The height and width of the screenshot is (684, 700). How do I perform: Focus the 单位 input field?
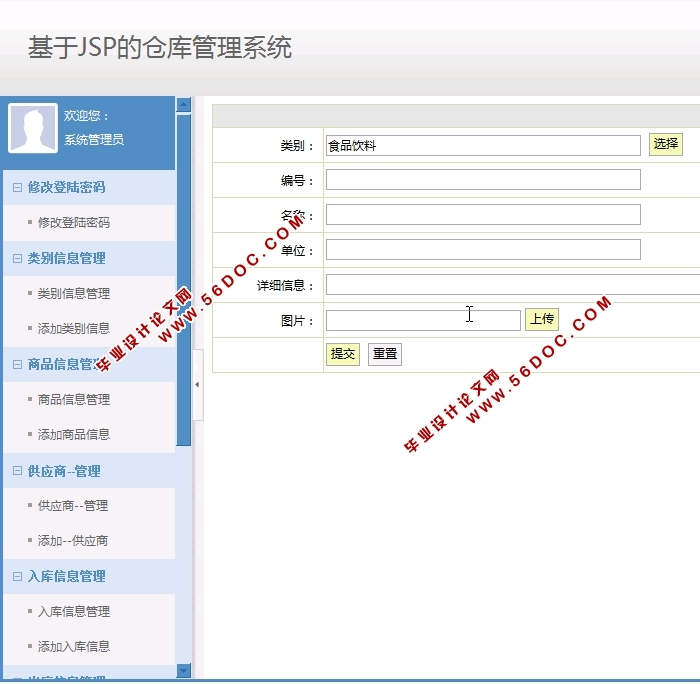tap(483, 250)
